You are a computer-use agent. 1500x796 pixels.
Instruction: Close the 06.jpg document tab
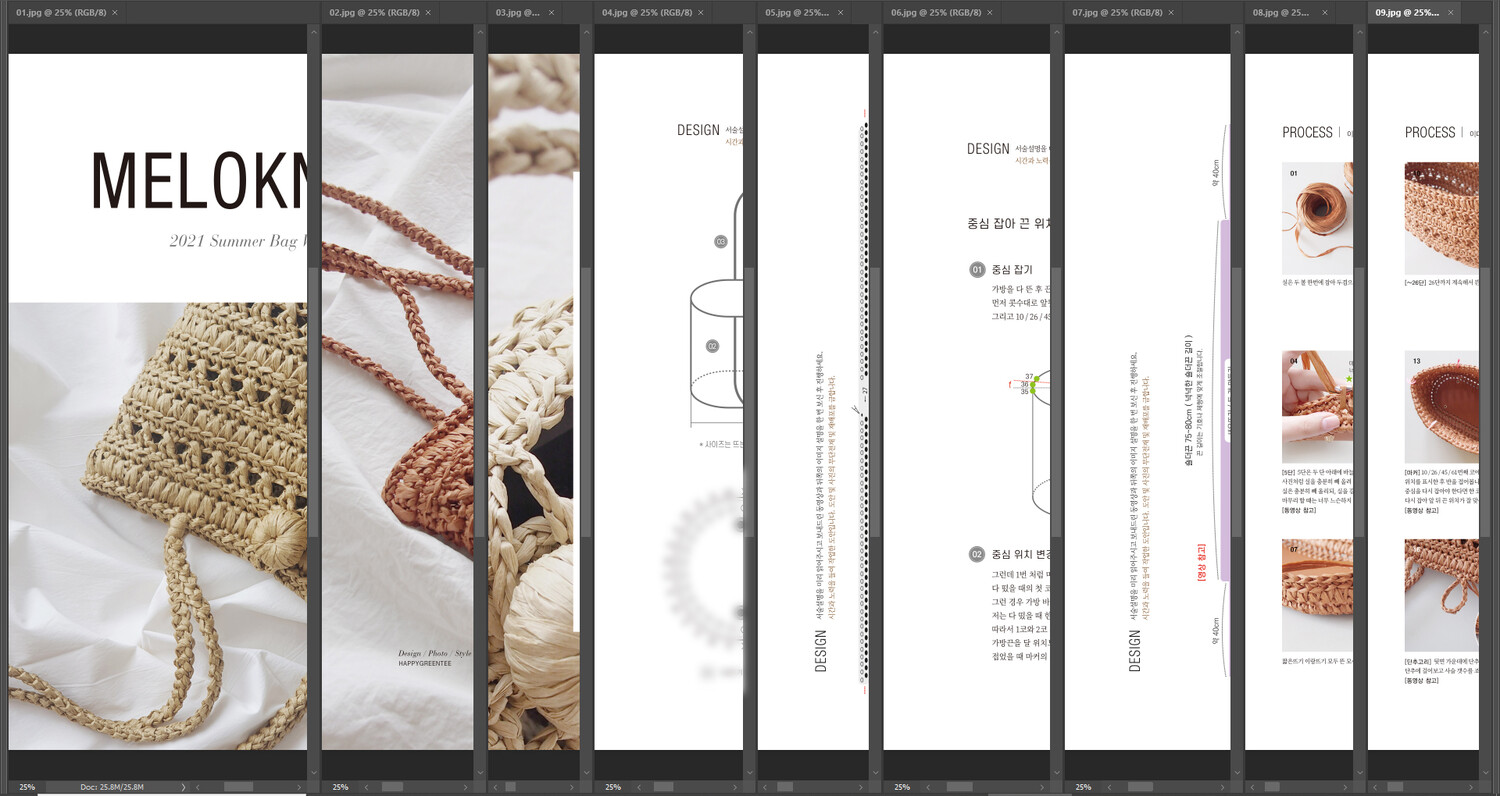pyautogui.click(x=989, y=12)
